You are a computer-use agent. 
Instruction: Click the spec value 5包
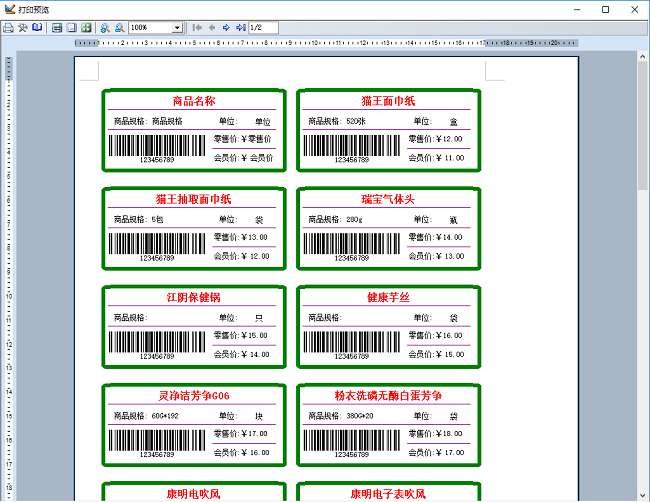click(x=157, y=219)
